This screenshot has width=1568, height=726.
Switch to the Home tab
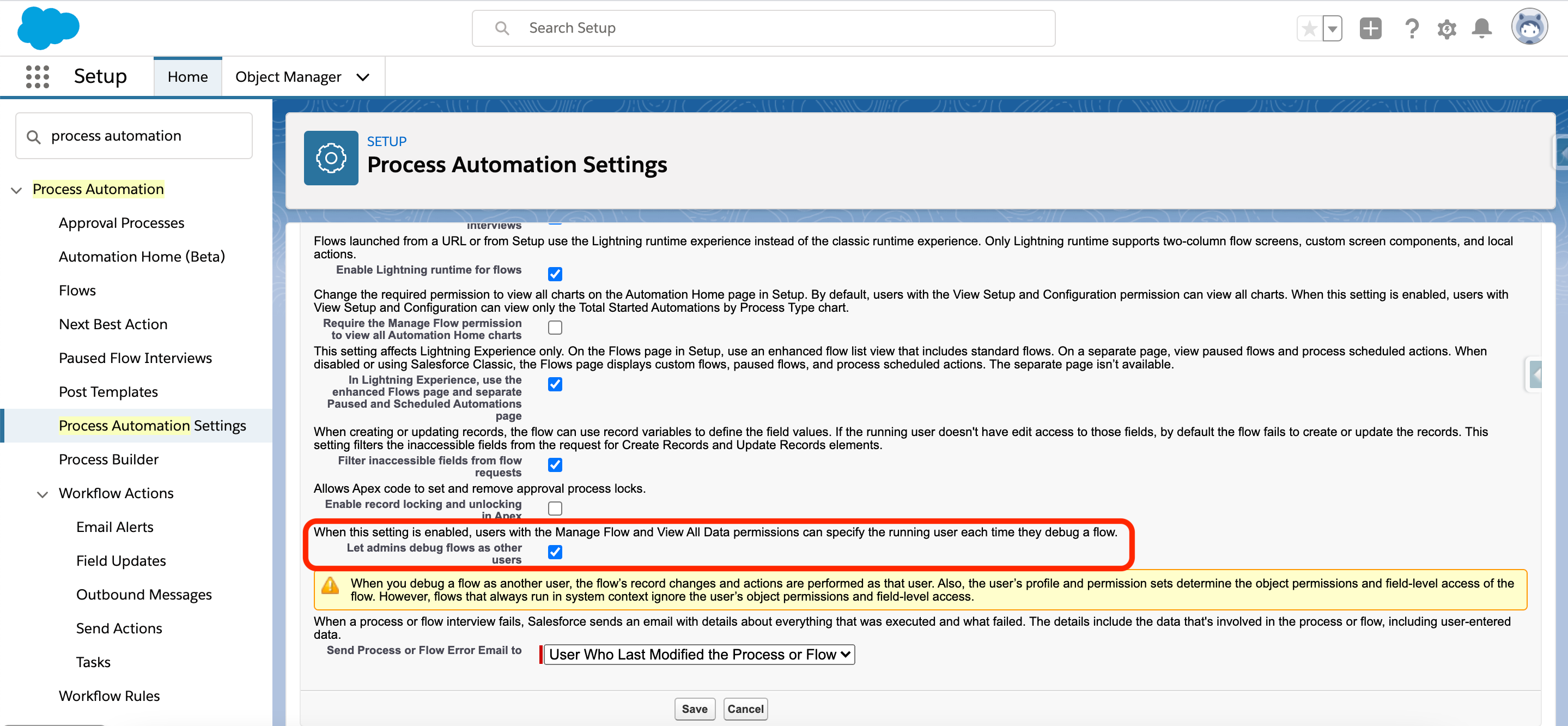(x=187, y=77)
